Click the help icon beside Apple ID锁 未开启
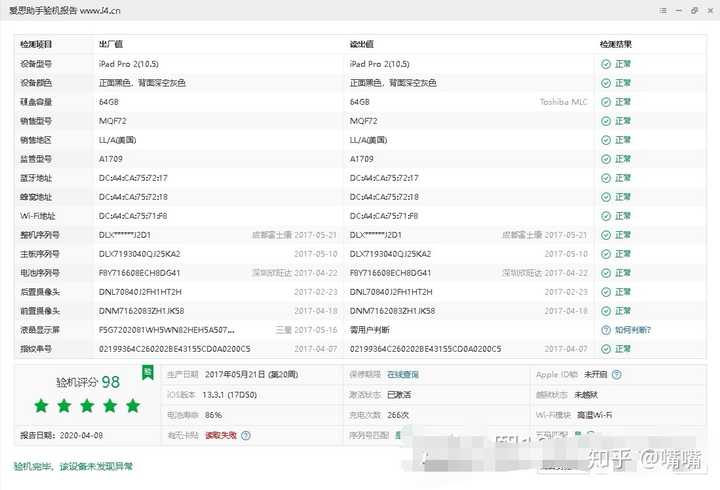Viewport: 720px width, 490px height. point(616,374)
